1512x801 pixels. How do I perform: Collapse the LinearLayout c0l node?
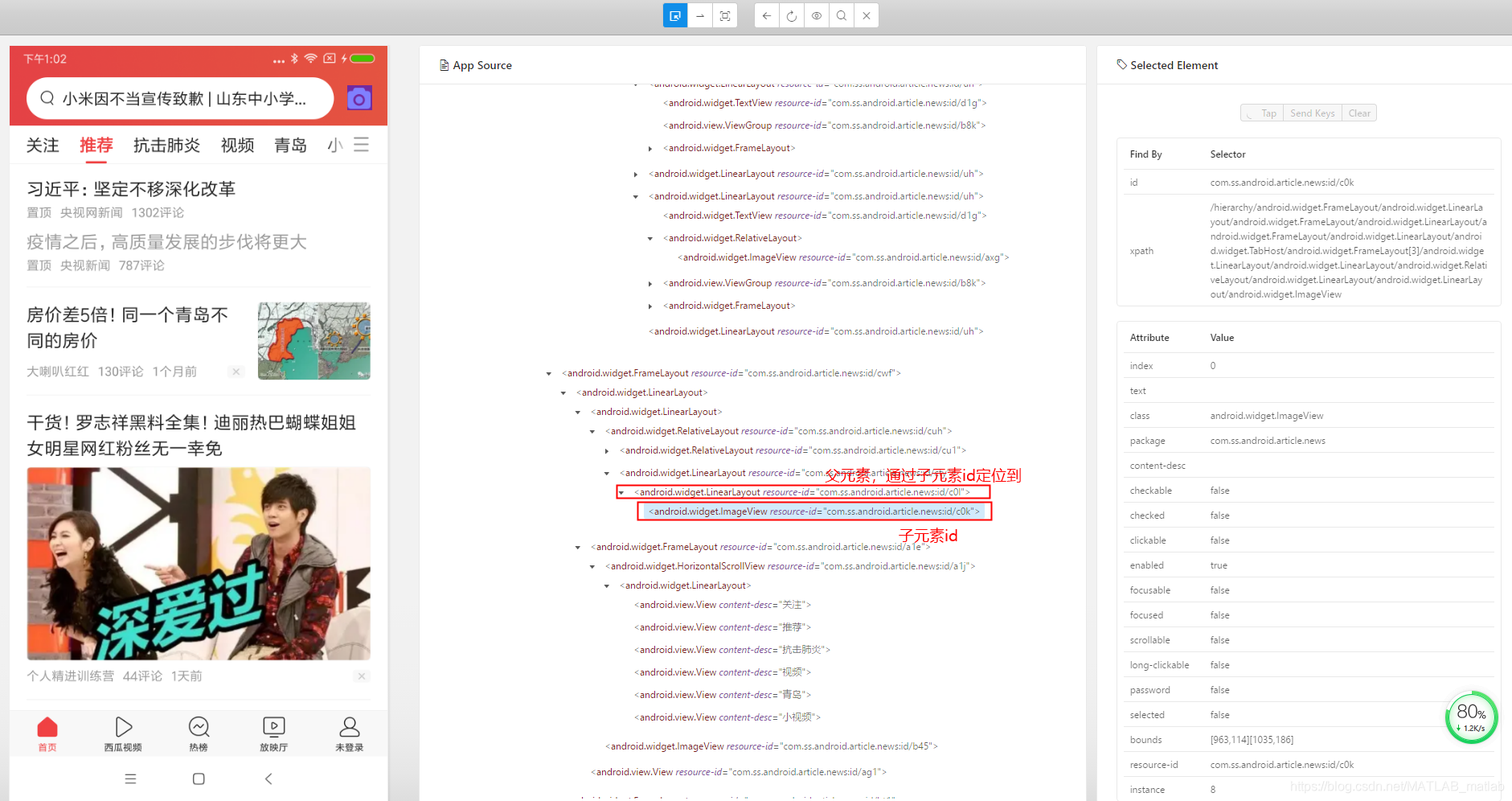click(x=621, y=492)
